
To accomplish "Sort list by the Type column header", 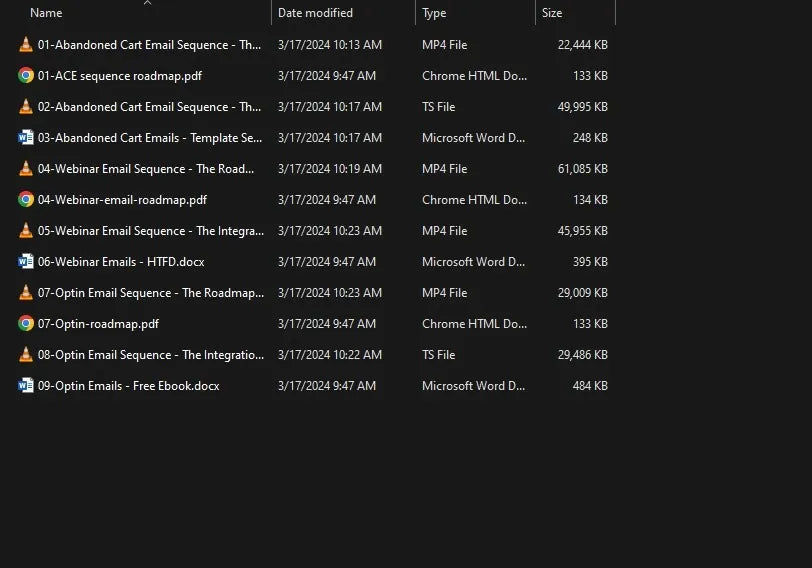I will click(434, 13).
